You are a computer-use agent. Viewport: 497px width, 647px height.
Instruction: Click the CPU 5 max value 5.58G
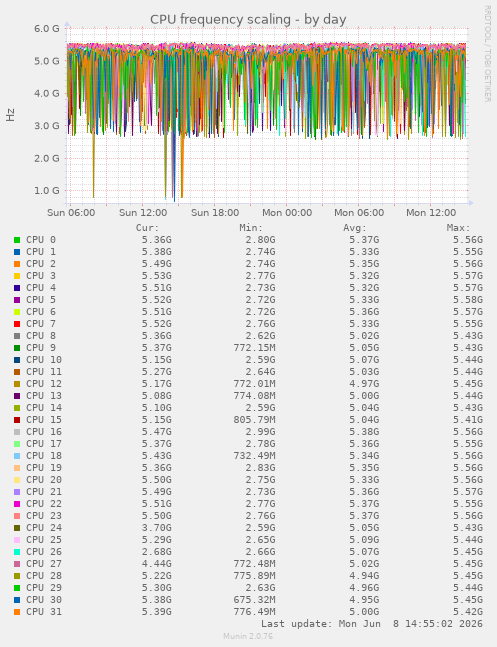[x=468, y=300]
